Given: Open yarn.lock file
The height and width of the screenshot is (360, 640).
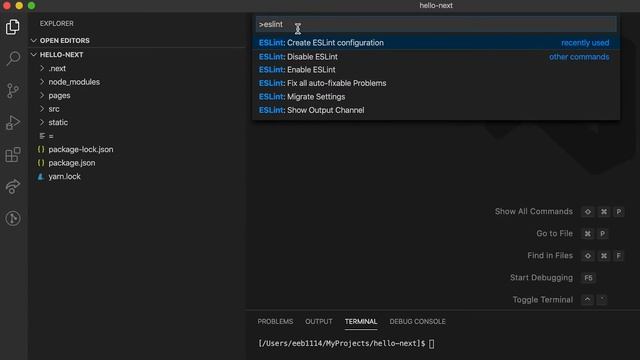Looking at the screenshot, I should point(64,176).
